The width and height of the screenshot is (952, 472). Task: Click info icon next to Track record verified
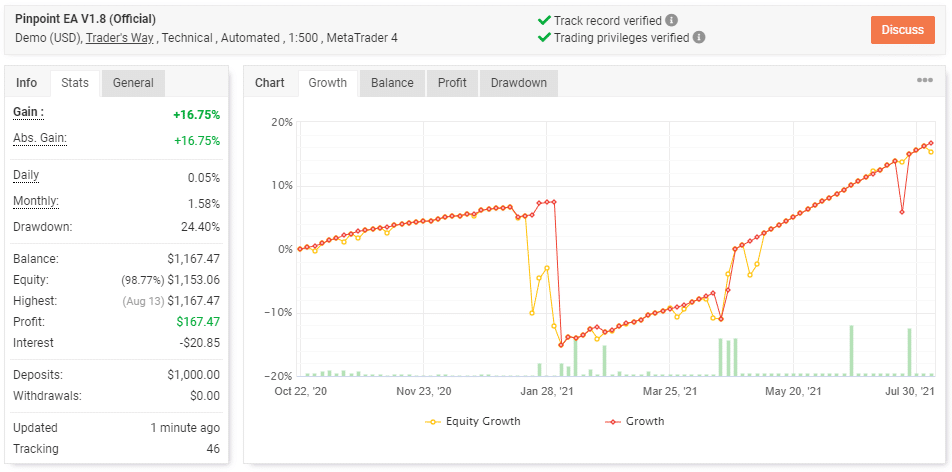tap(672, 20)
